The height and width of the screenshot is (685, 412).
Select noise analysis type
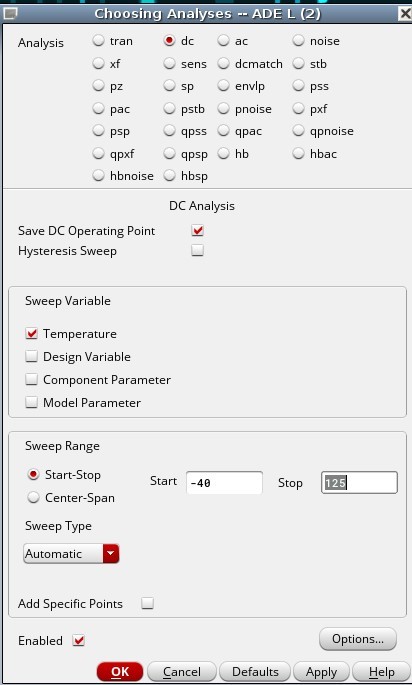(x=298, y=41)
